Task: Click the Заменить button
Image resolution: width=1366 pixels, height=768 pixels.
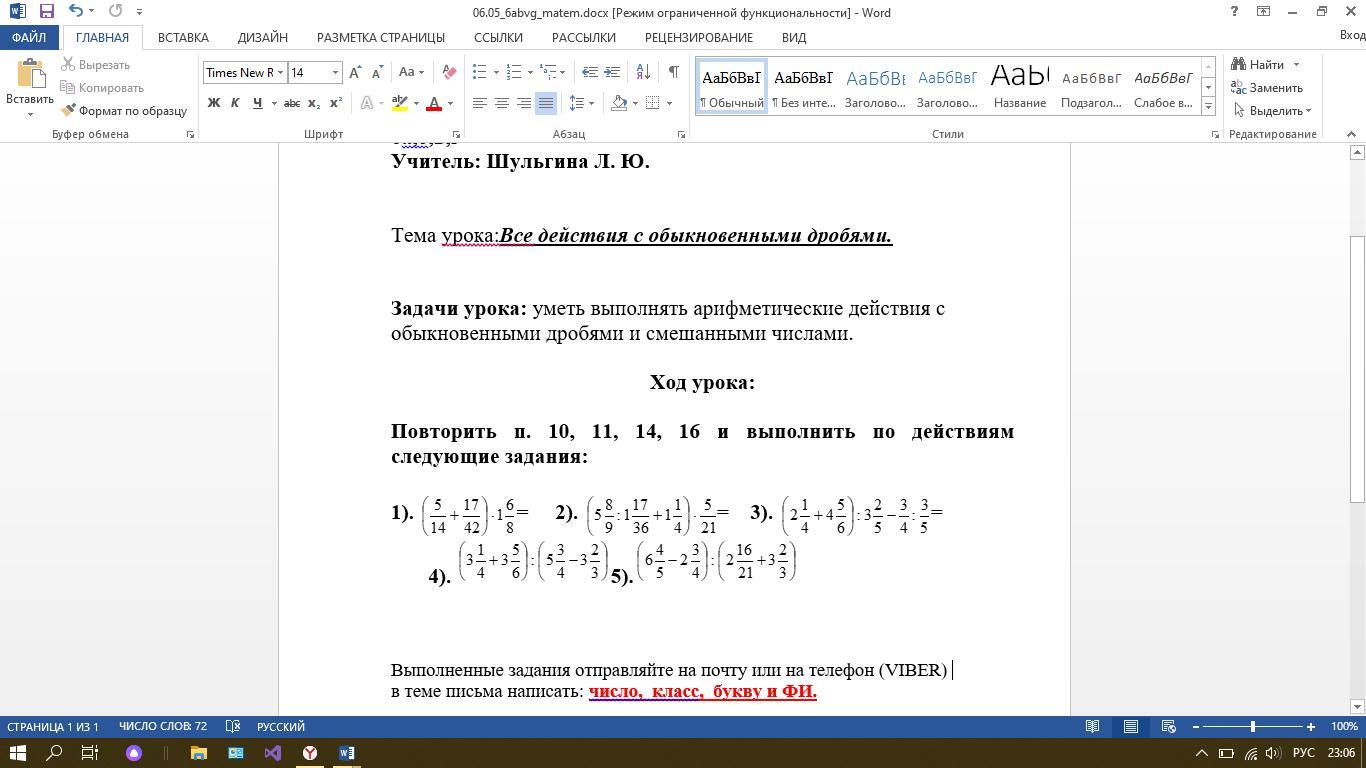Action: 1267,88
